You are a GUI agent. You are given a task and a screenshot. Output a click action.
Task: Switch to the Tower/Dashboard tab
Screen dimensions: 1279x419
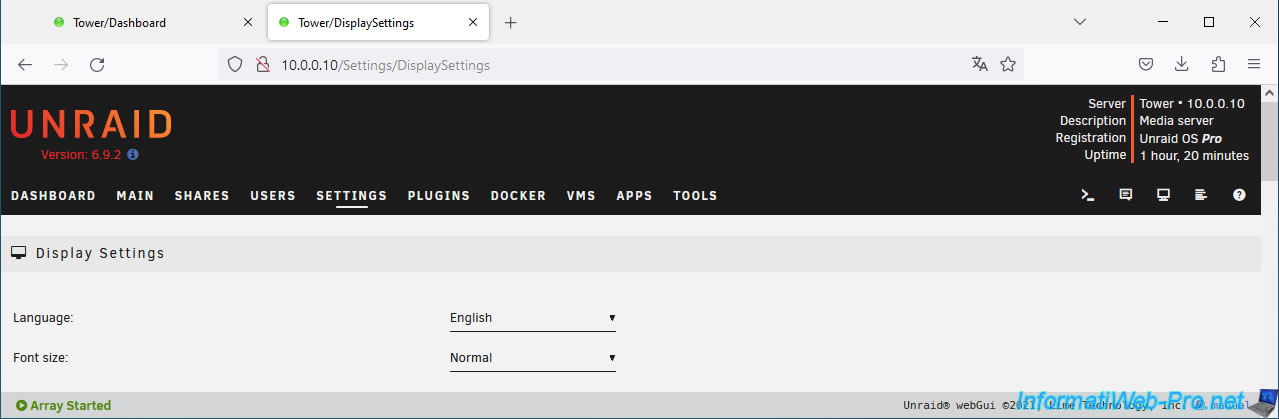(145, 22)
